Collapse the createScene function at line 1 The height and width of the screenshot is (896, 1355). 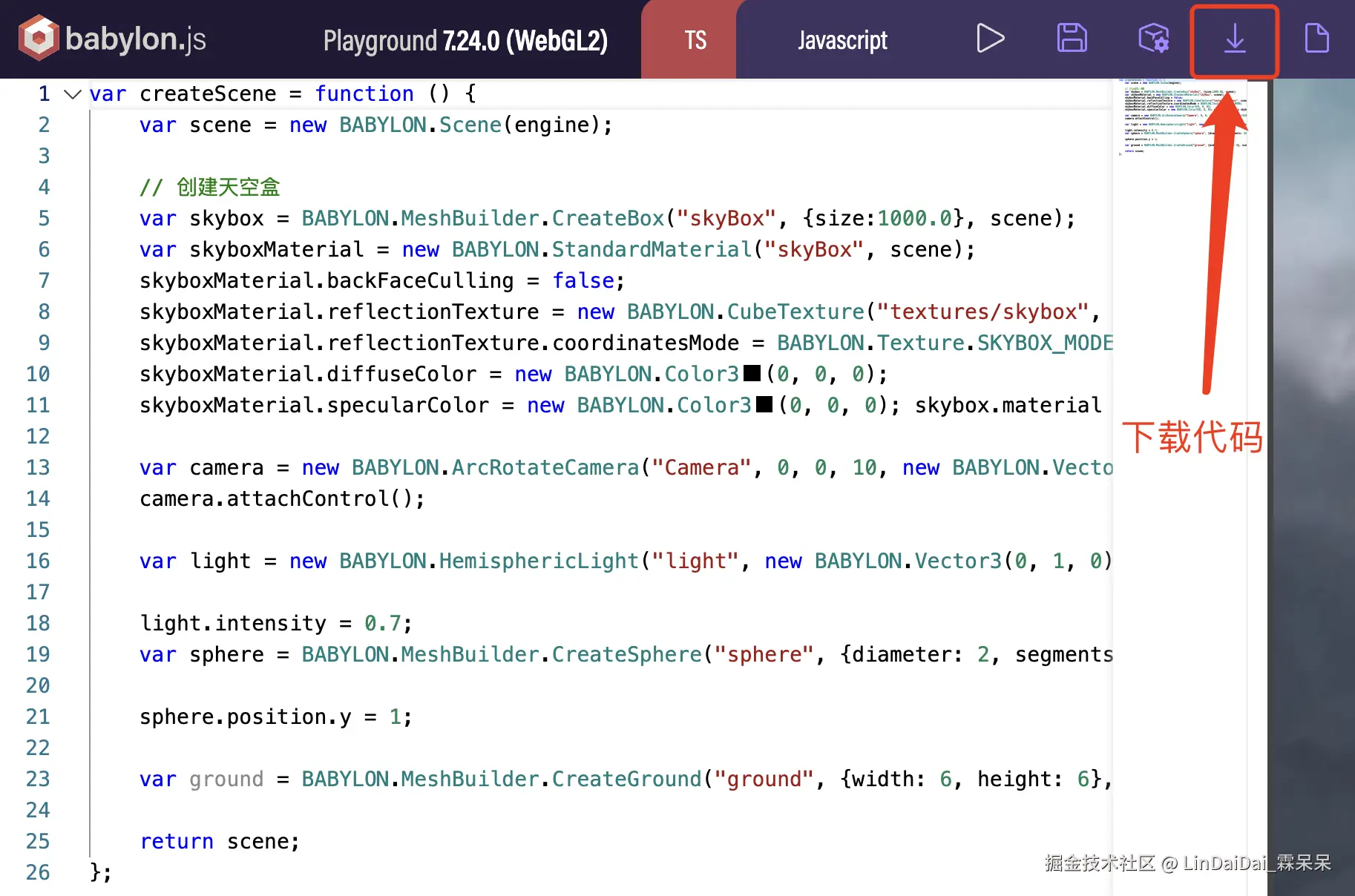(72, 94)
